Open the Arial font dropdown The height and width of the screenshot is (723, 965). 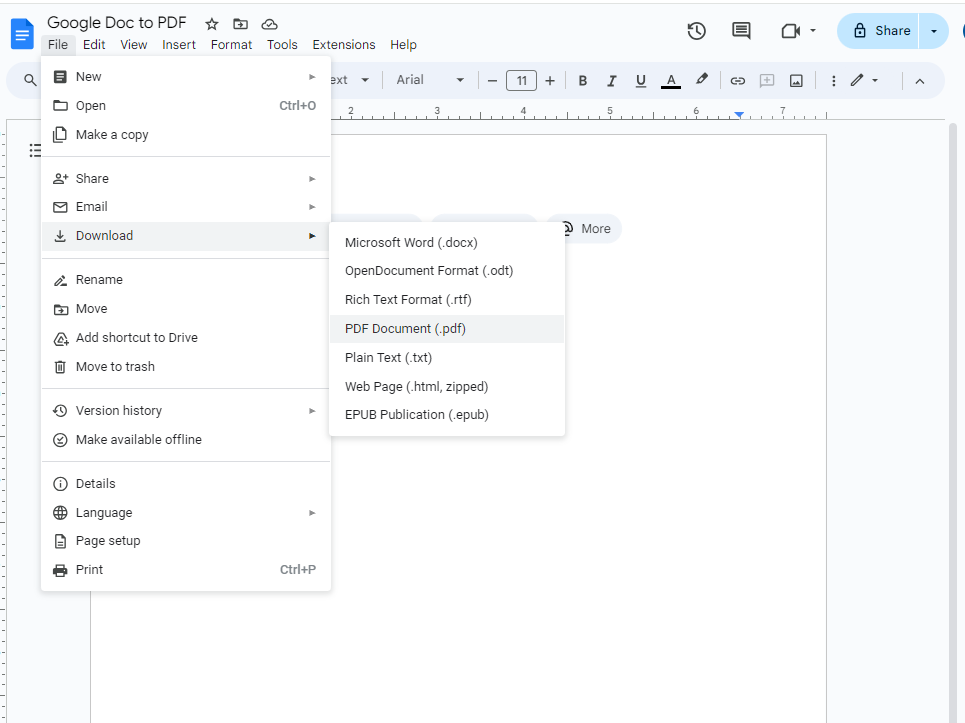[430, 80]
